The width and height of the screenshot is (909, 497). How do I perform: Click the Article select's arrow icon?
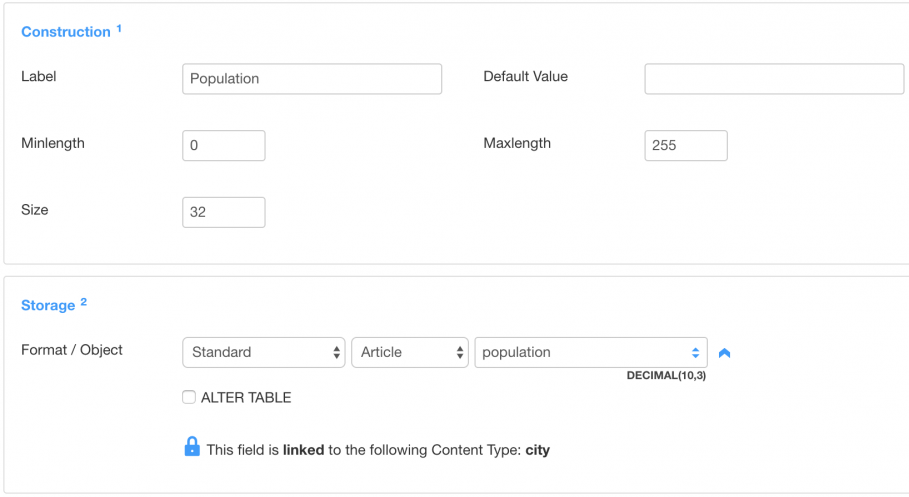pos(460,353)
